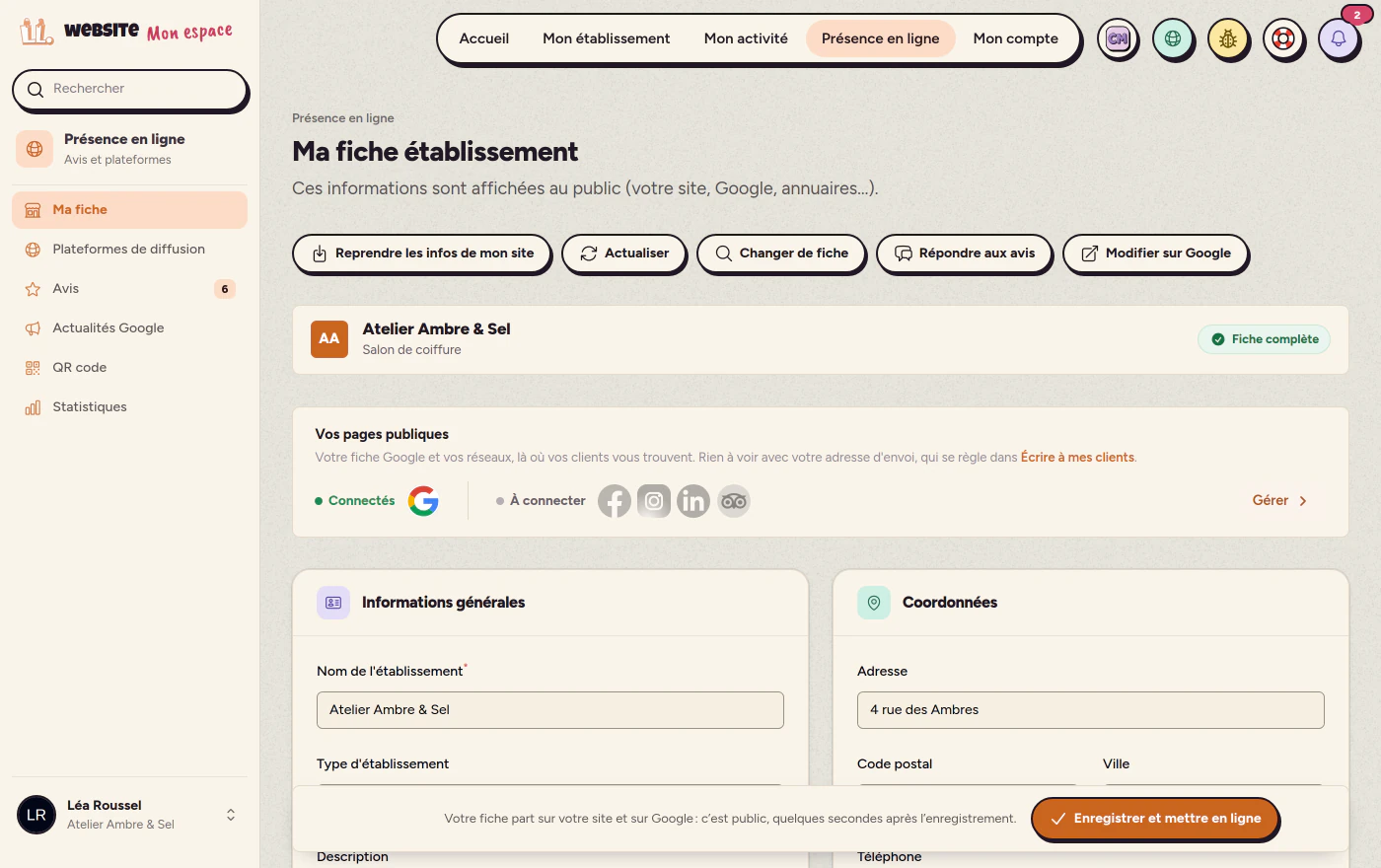Connect the Facebook page icon
Image resolution: width=1381 pixels, height=868 pixels.
(x=615, y=501)
